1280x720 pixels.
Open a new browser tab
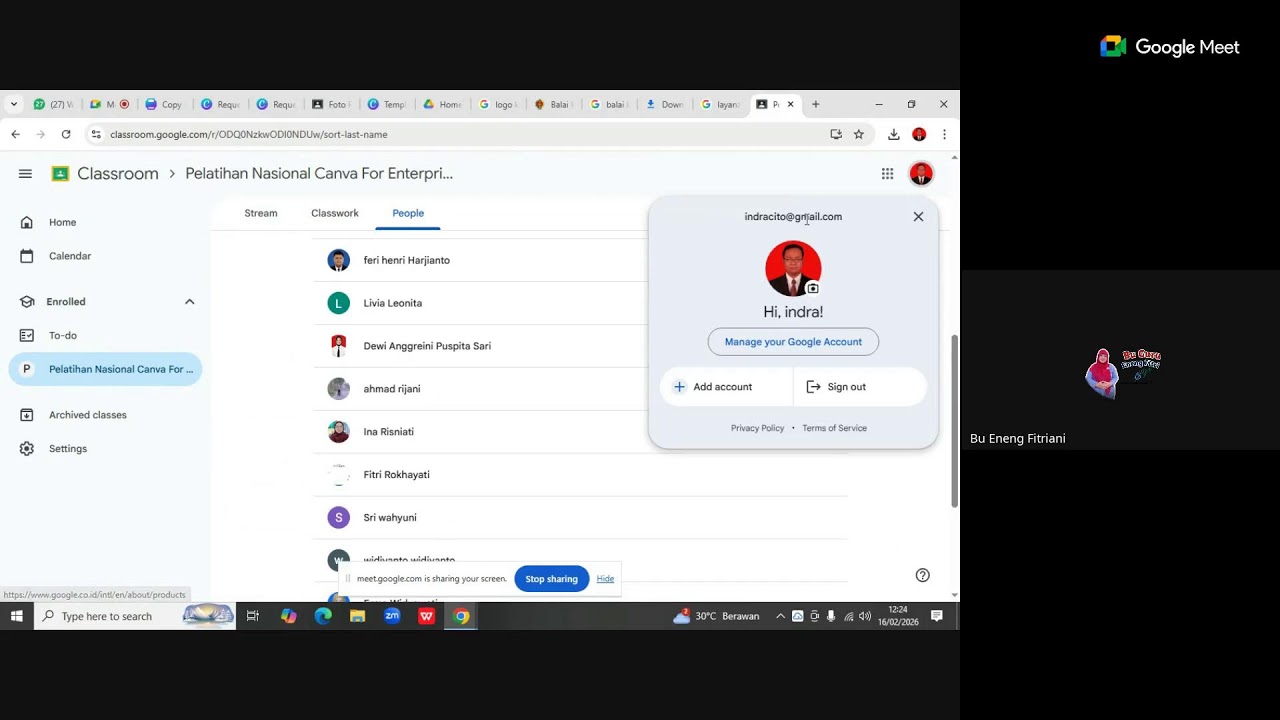[x=815, y=104]
